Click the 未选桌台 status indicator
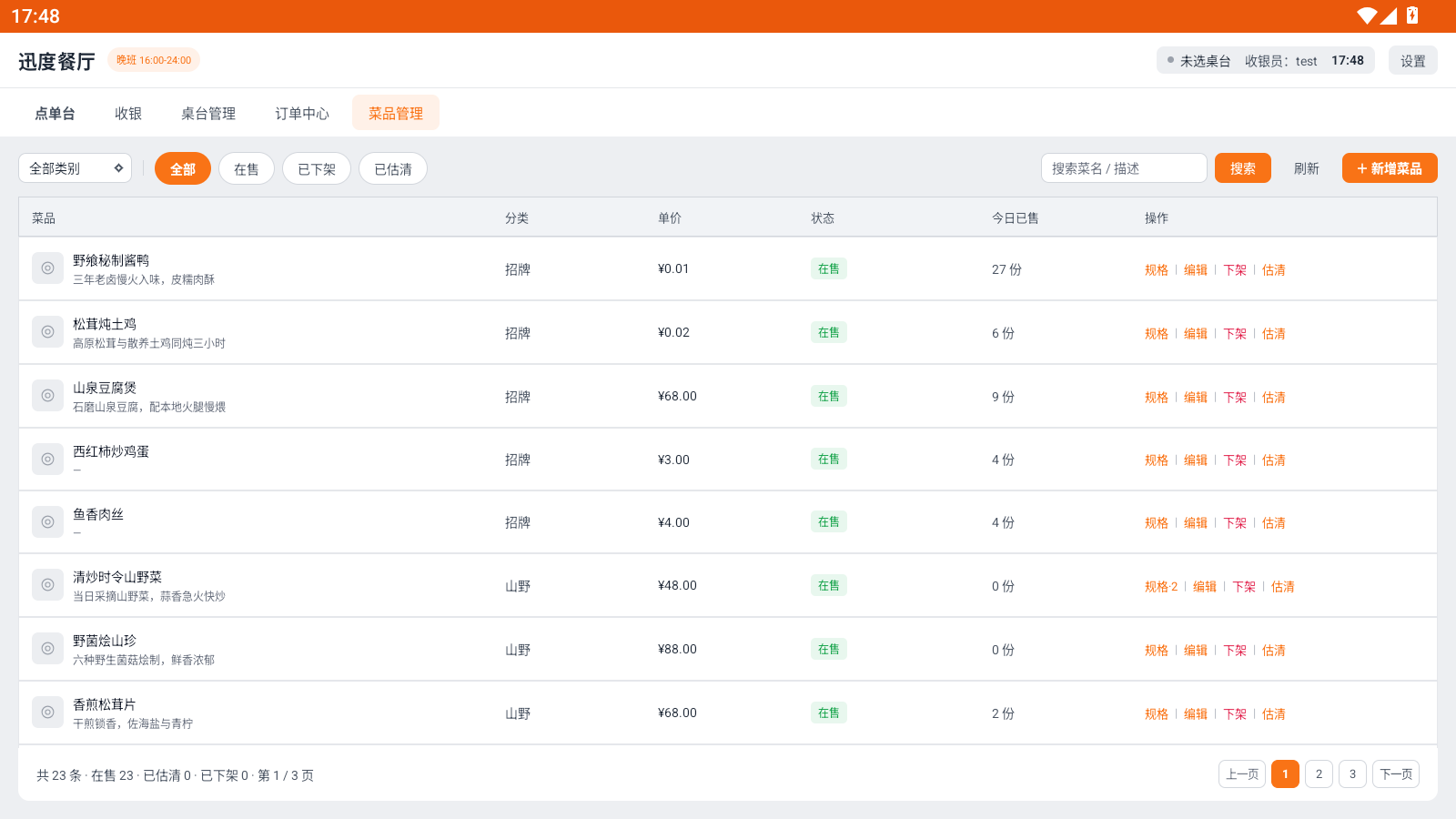Viewport: 1456px width, 819px height. tap(1198, 61)
